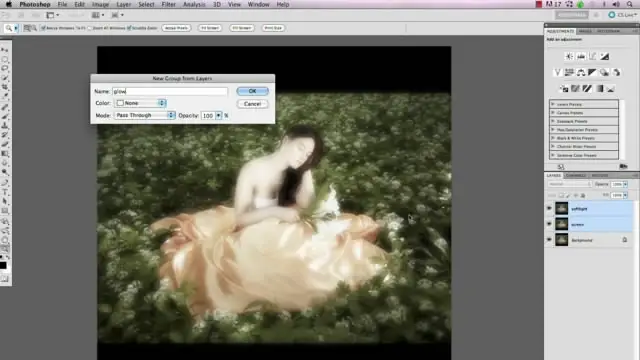Add a Photo Filter adjustment
This screenshot has width=640, height=360.
point(604,73)
